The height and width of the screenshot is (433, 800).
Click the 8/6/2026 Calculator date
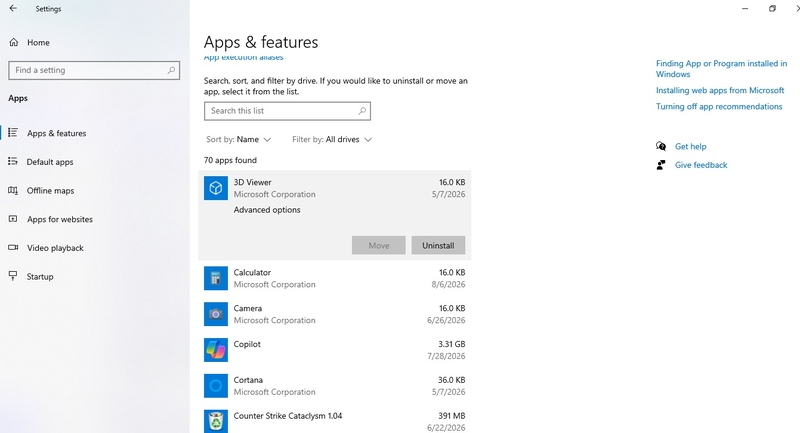click(448, 285)
